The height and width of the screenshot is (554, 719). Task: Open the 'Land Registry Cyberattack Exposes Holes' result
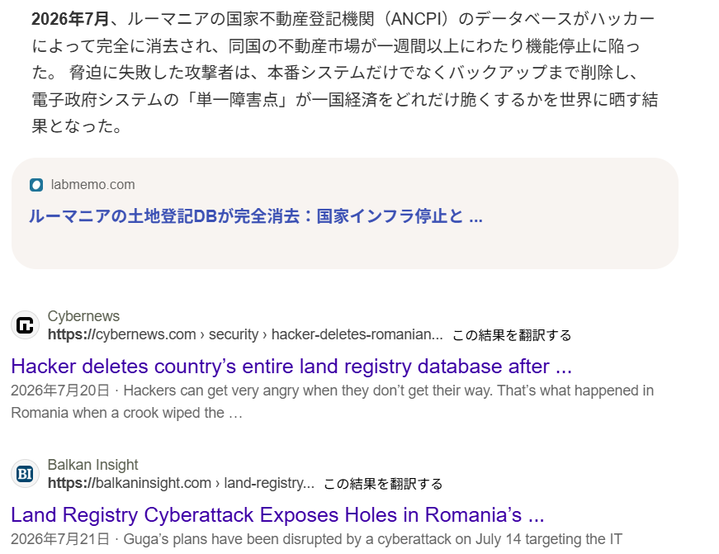(x=277, y=515)
